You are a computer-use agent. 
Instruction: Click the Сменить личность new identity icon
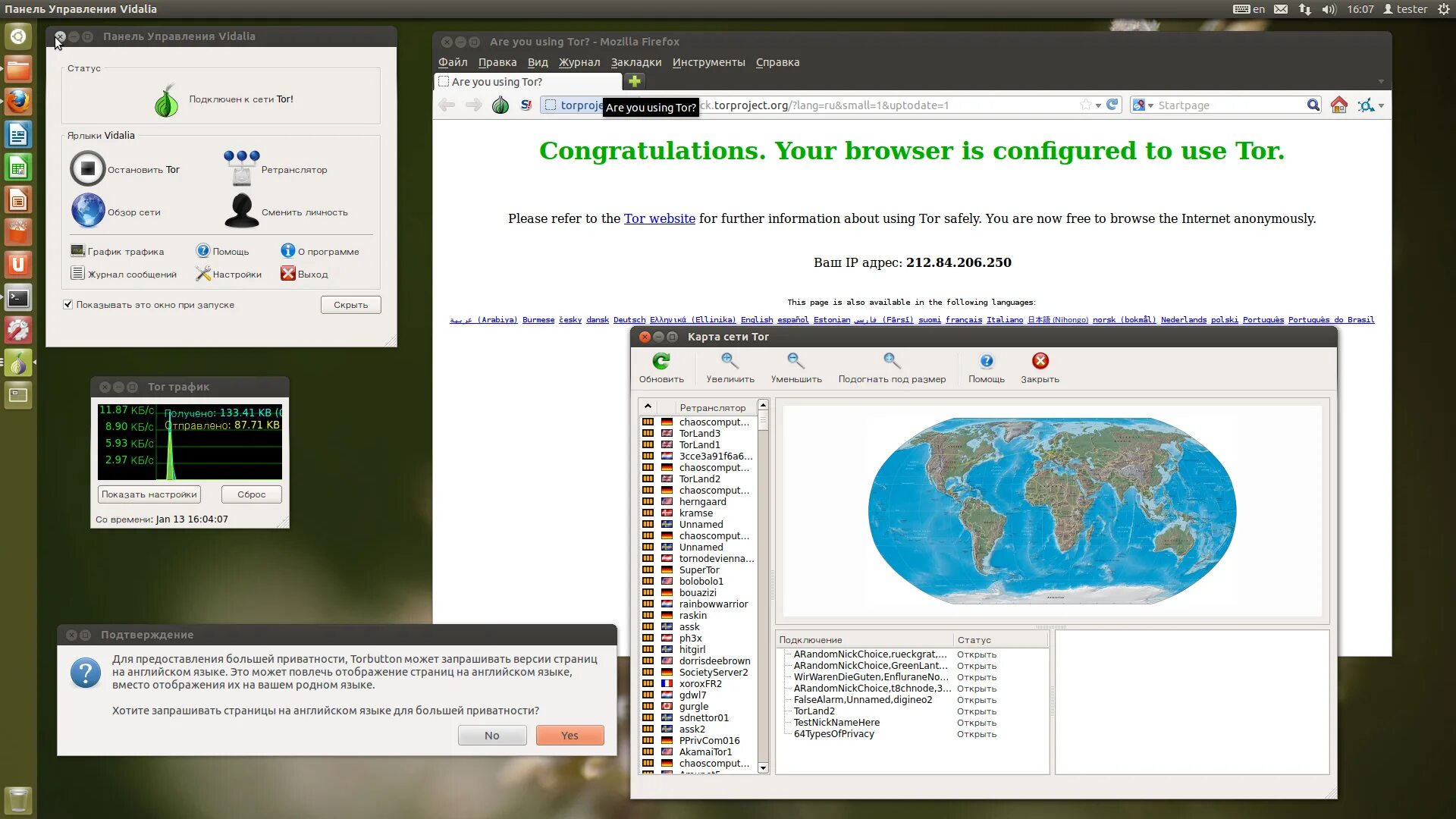(241, 211)
